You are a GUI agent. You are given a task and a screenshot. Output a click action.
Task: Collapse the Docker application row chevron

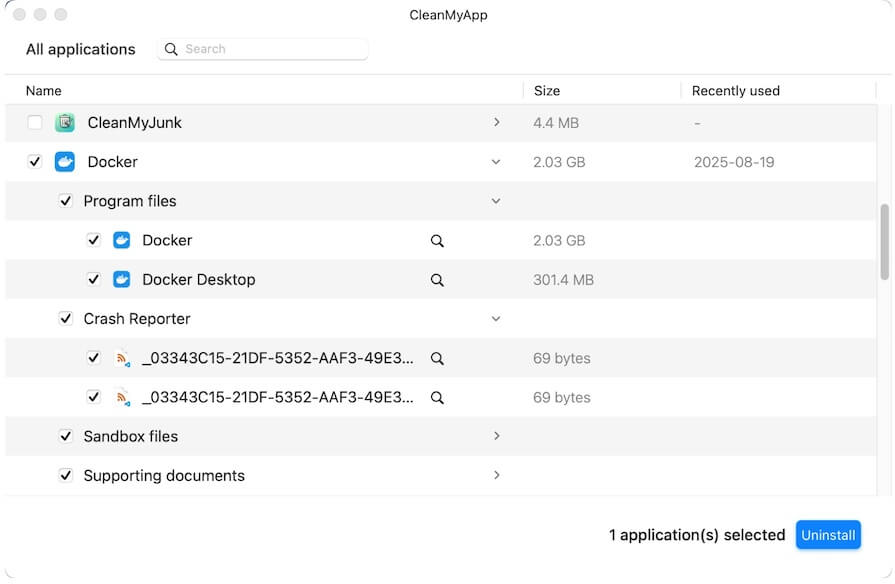pos(496,162)
